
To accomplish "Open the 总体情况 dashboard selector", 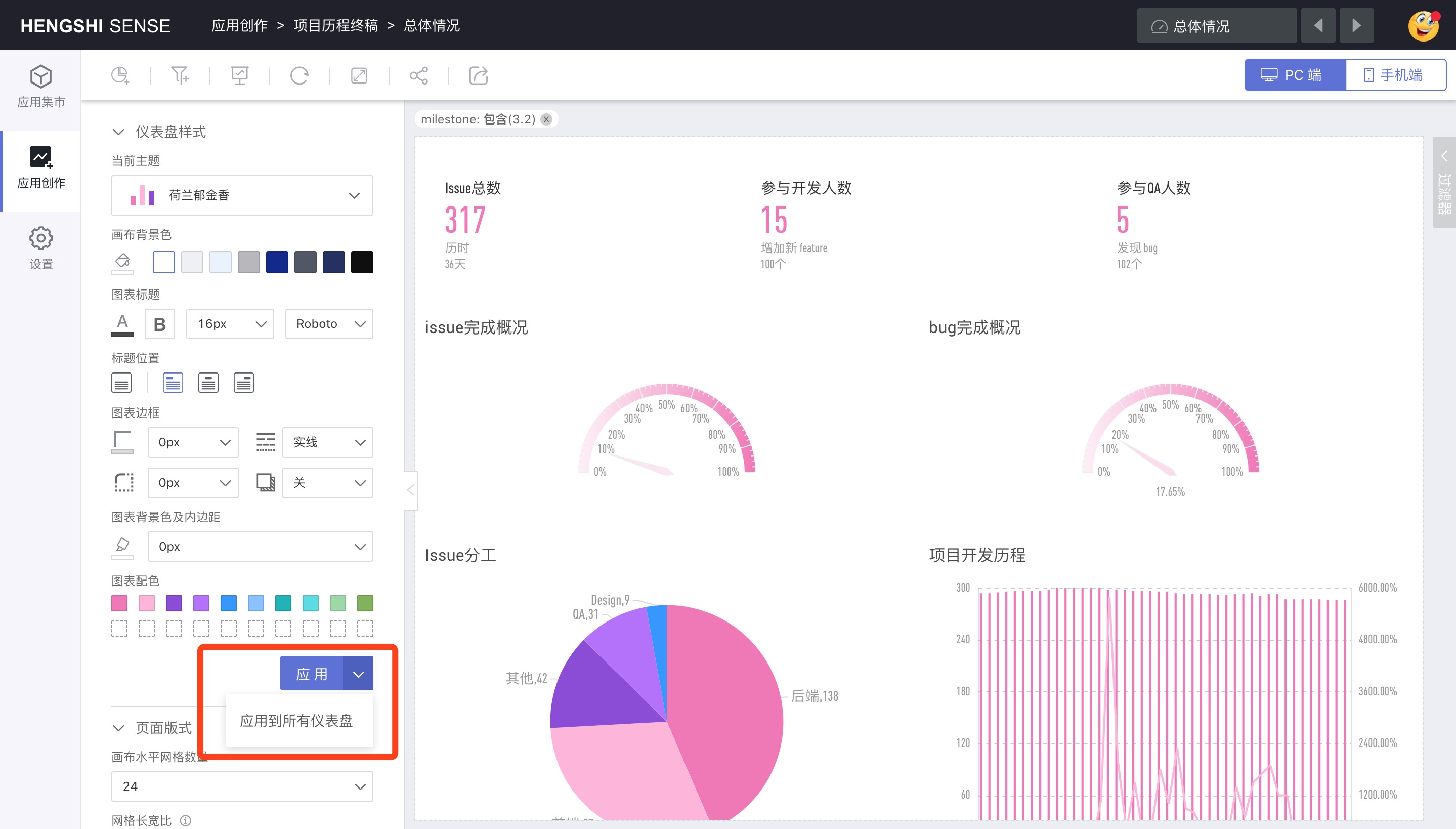I will [1217, 26].
